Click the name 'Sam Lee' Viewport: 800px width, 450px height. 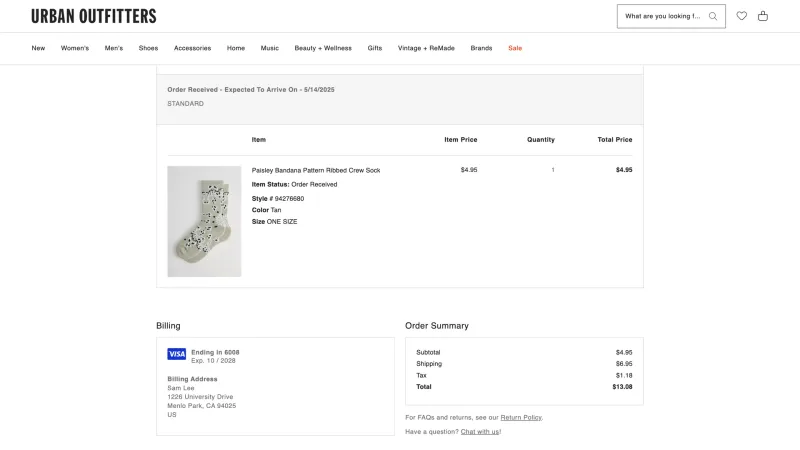tap(181, 388)
